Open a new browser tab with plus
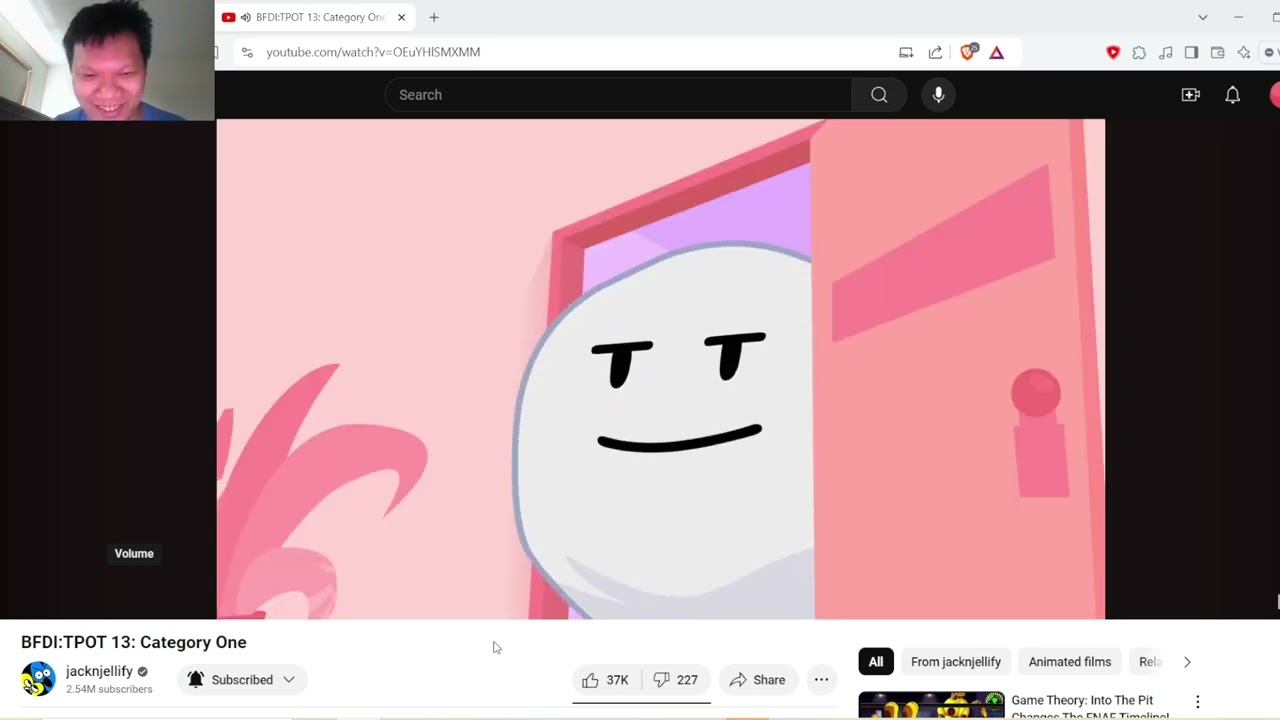Screen dimensions: 1280x720 pyautogui.click(x=434, y=17)
